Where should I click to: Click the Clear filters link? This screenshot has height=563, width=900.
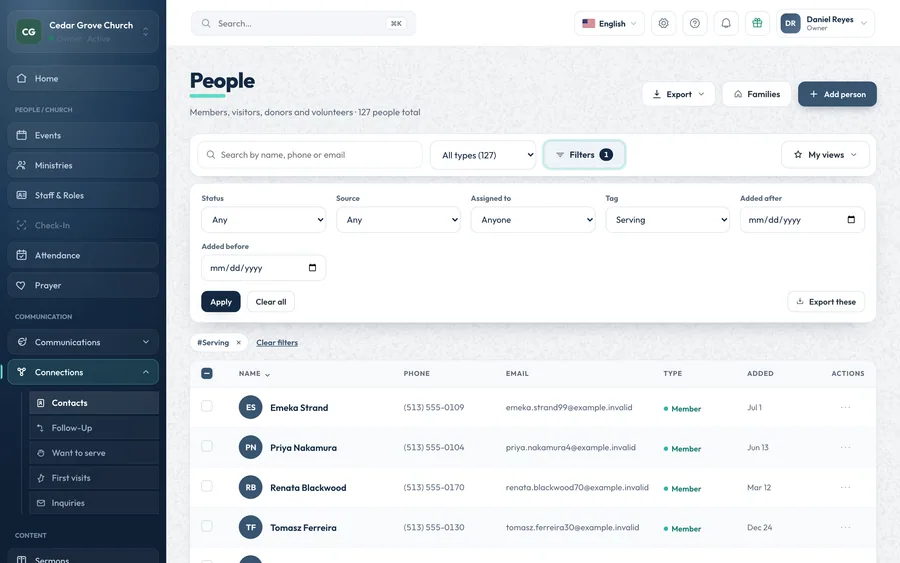[x=277, y=343]
